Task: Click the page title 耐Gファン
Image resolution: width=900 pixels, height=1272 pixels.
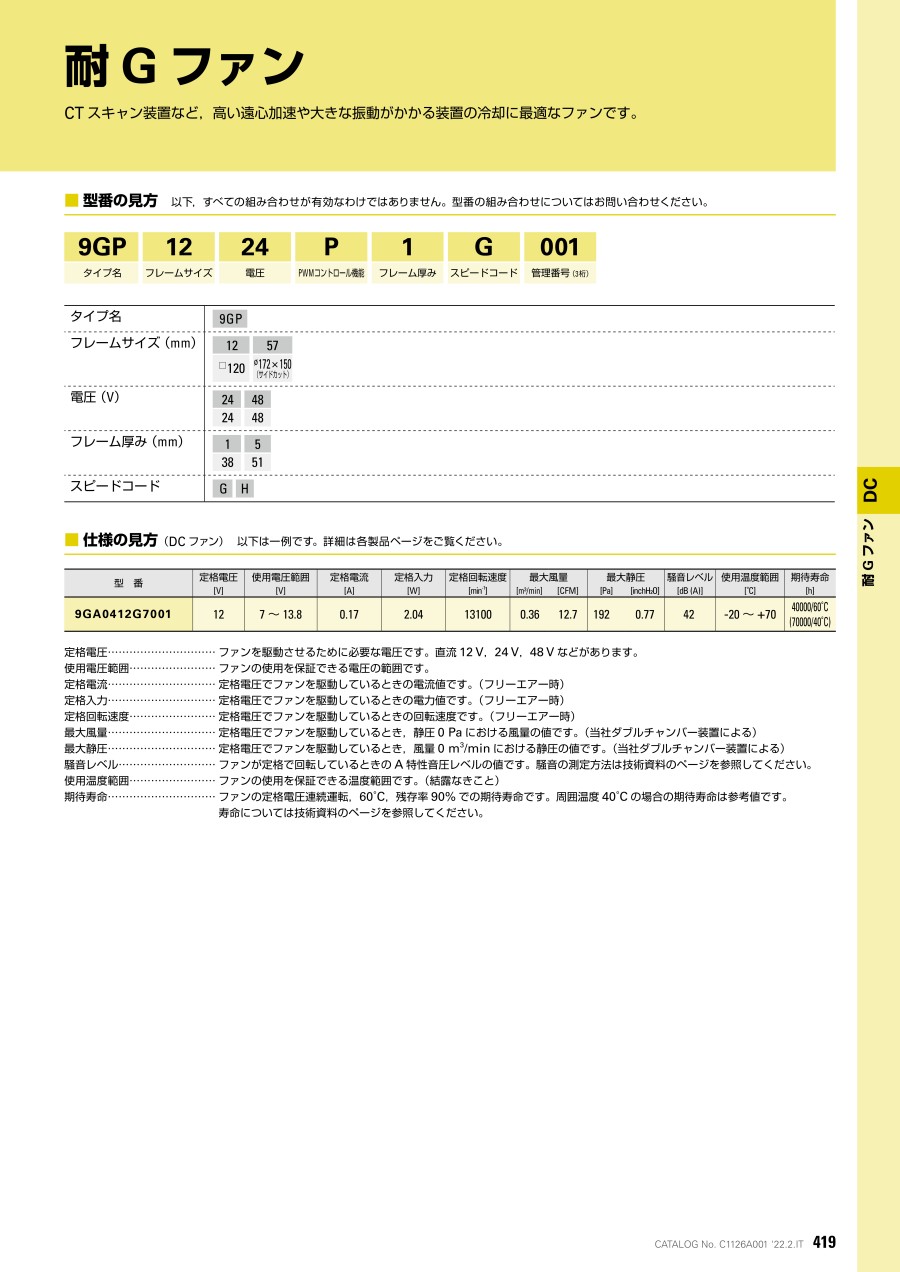Action: (184, 67)
